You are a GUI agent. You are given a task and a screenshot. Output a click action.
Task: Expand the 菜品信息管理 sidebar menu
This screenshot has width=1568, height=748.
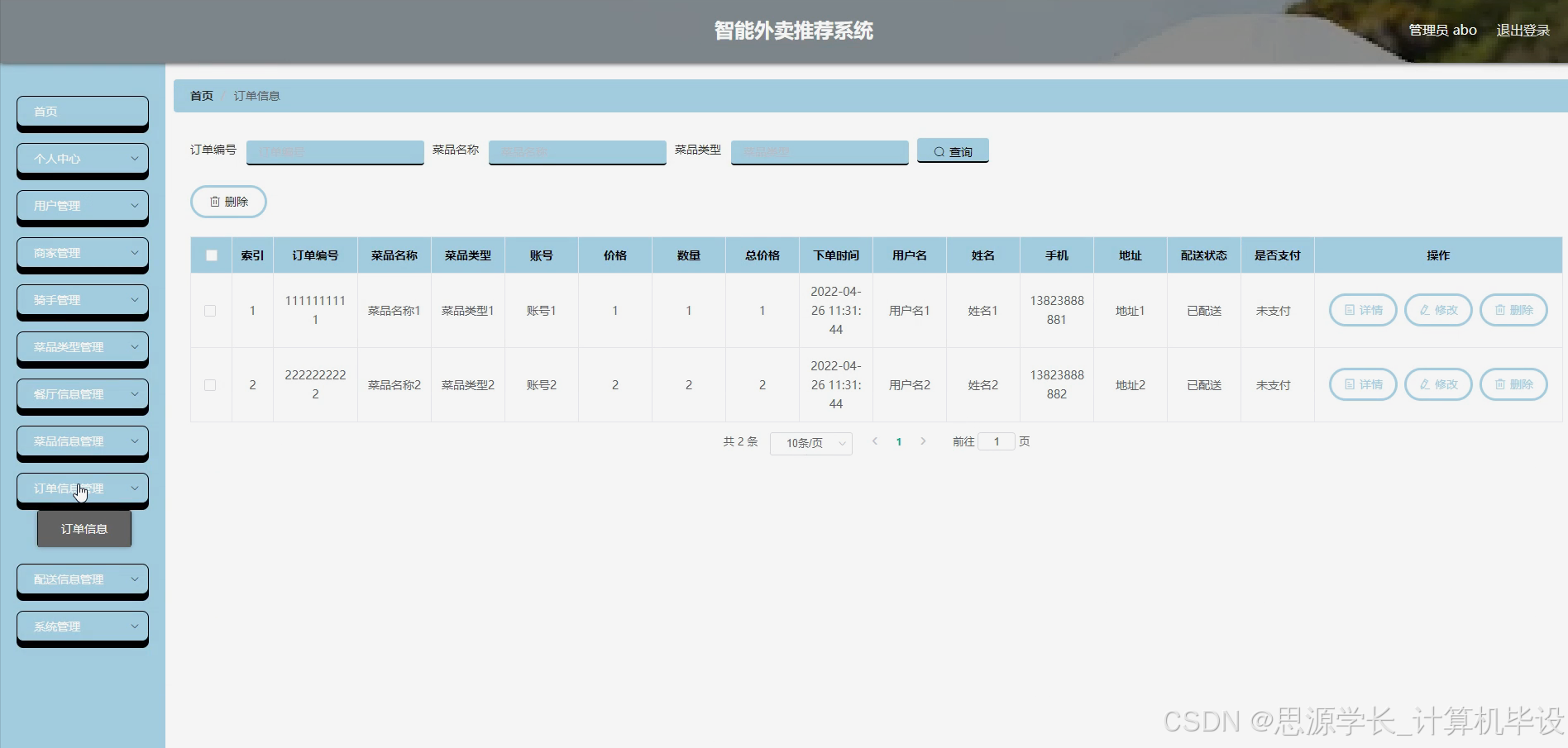tap(83, 441)
